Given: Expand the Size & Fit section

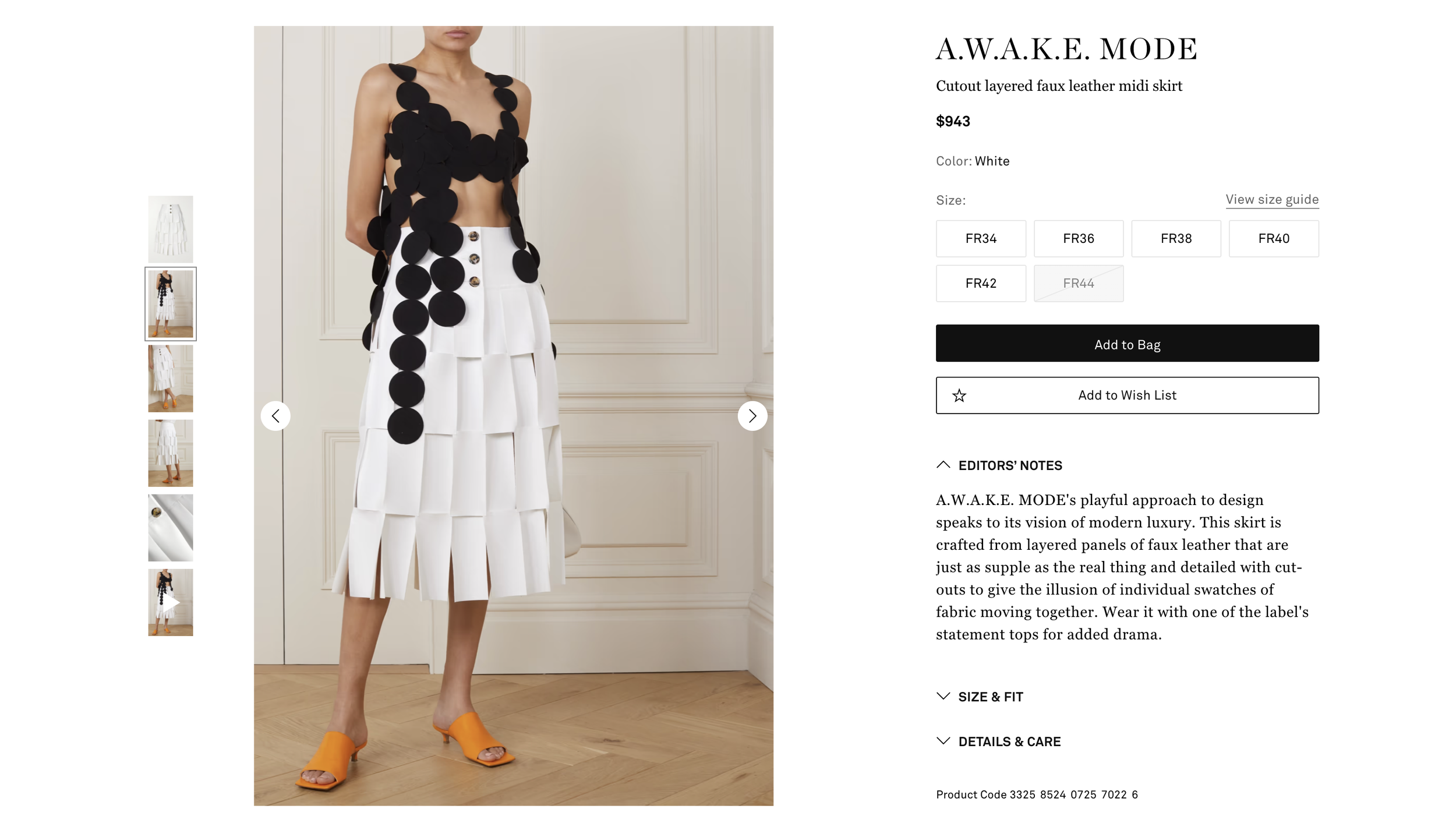Looking at the screenshot, I should click(980, 697).
